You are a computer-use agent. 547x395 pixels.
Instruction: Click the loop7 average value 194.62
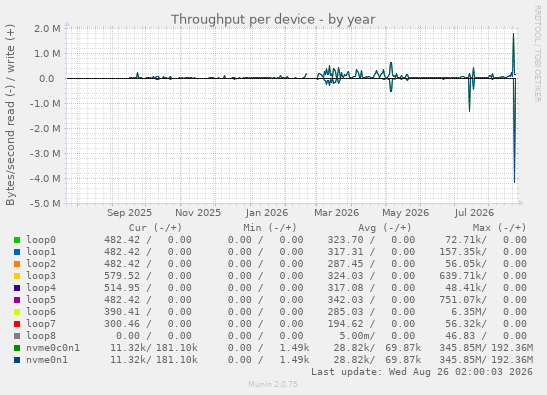click(x=345, y=323)
